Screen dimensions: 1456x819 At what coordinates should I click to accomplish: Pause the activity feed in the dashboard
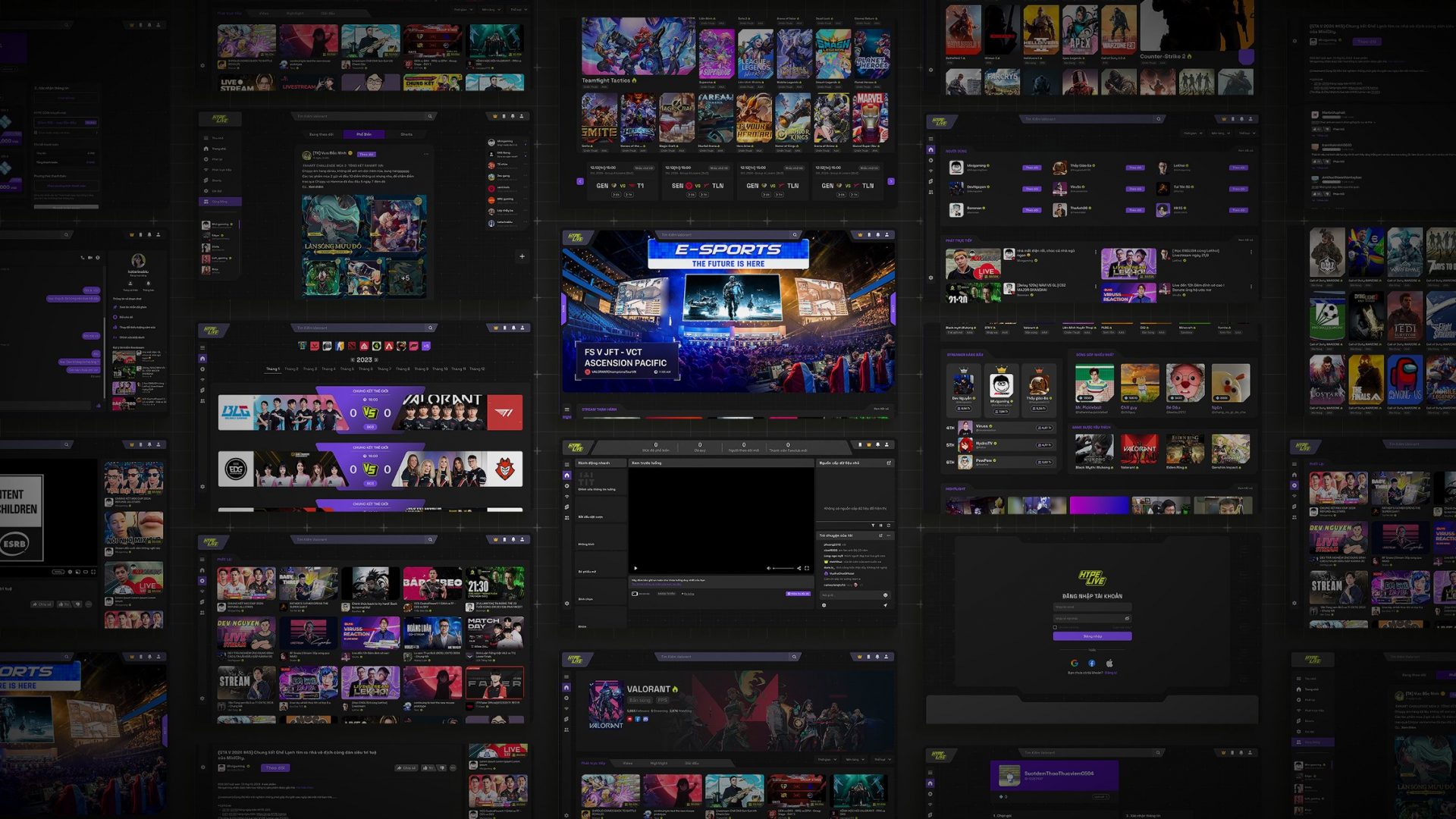pos(880,525)
